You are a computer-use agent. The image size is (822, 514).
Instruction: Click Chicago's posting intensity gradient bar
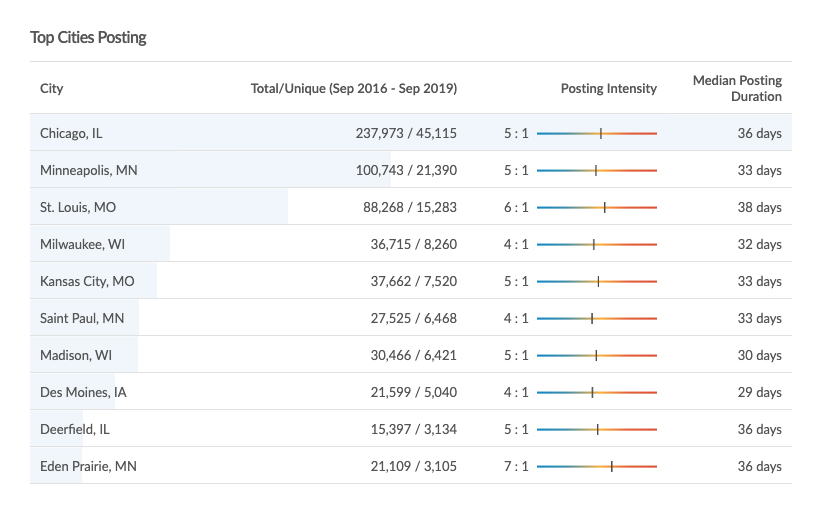click(597, 133)
